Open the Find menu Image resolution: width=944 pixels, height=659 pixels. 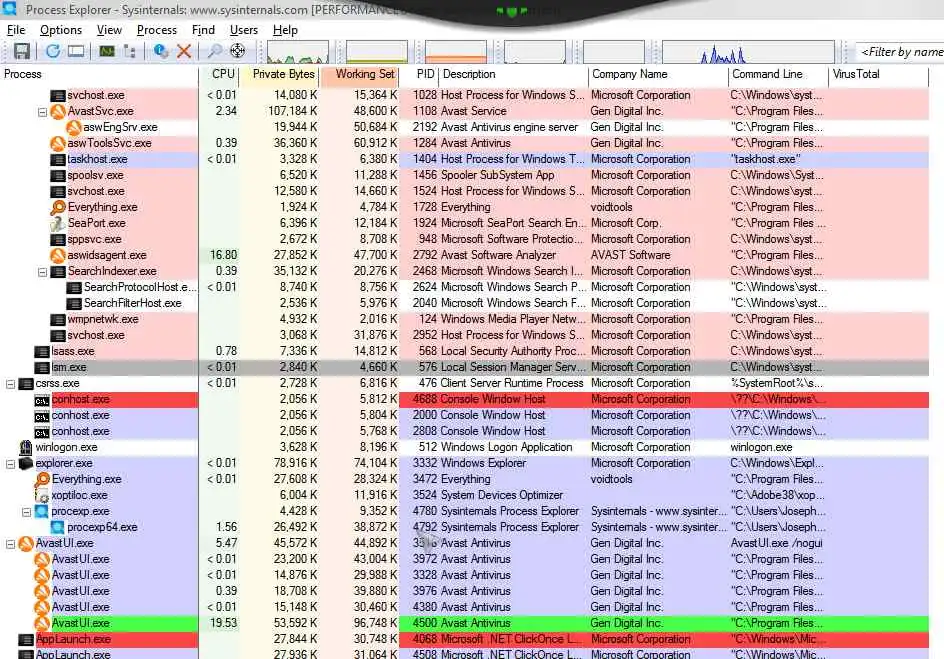203,30
